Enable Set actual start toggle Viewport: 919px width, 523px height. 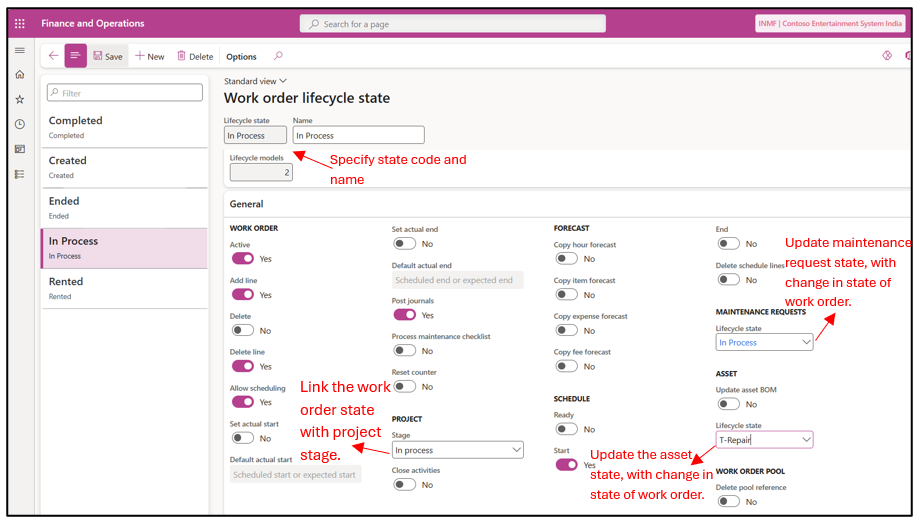[x=243, y=438]
